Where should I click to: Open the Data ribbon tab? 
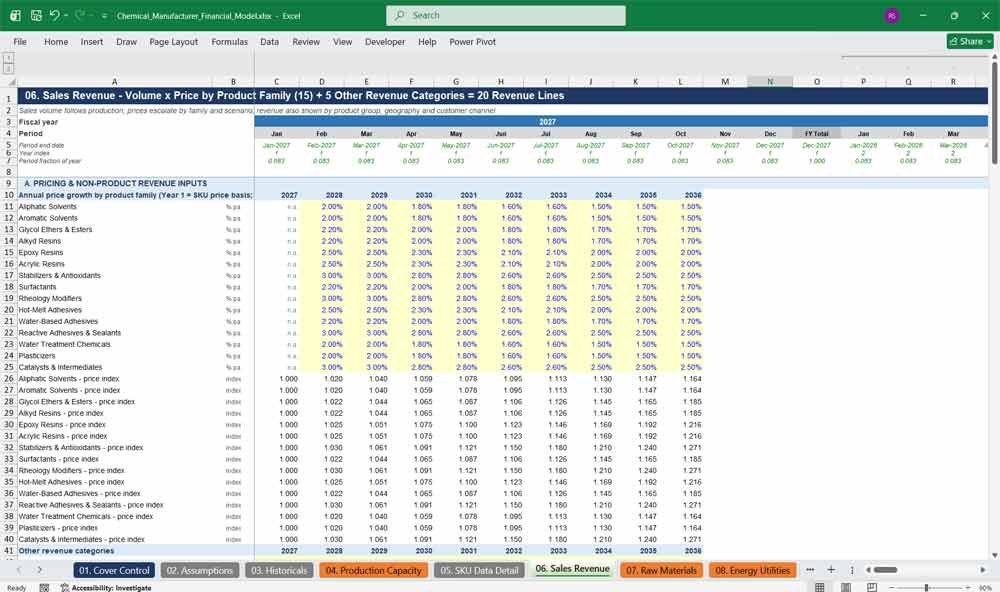(x=269, y=41)
